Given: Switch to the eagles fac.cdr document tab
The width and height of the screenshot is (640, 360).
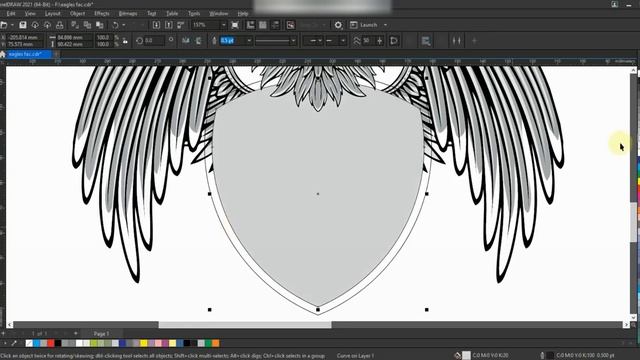Looking at the screenshot, I should (x=29, y=54).
